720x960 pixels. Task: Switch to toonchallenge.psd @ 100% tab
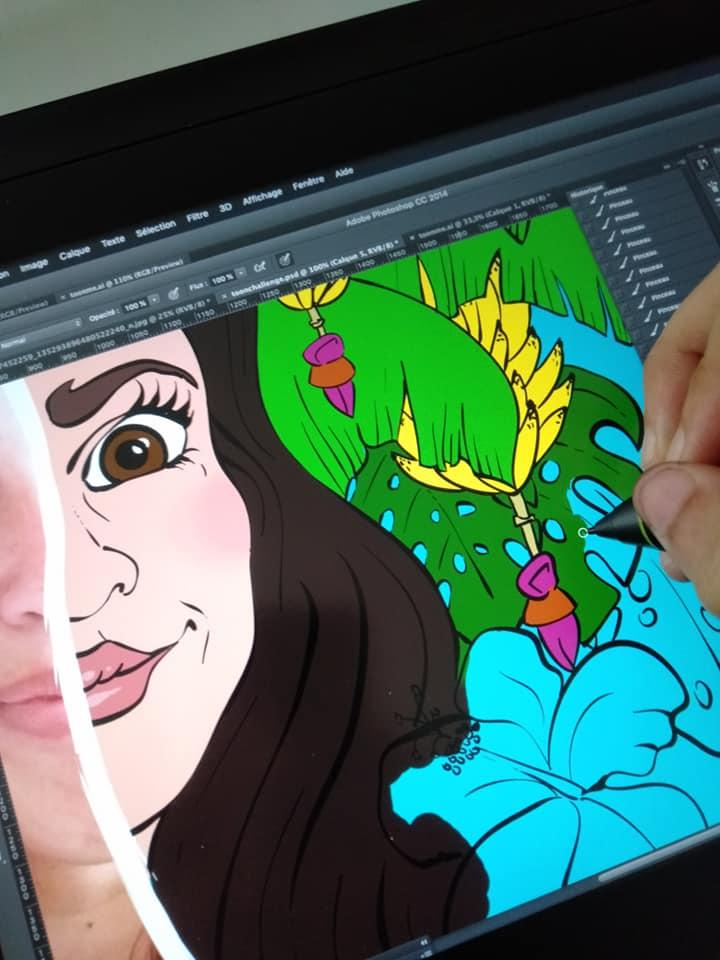pos(315,271)
